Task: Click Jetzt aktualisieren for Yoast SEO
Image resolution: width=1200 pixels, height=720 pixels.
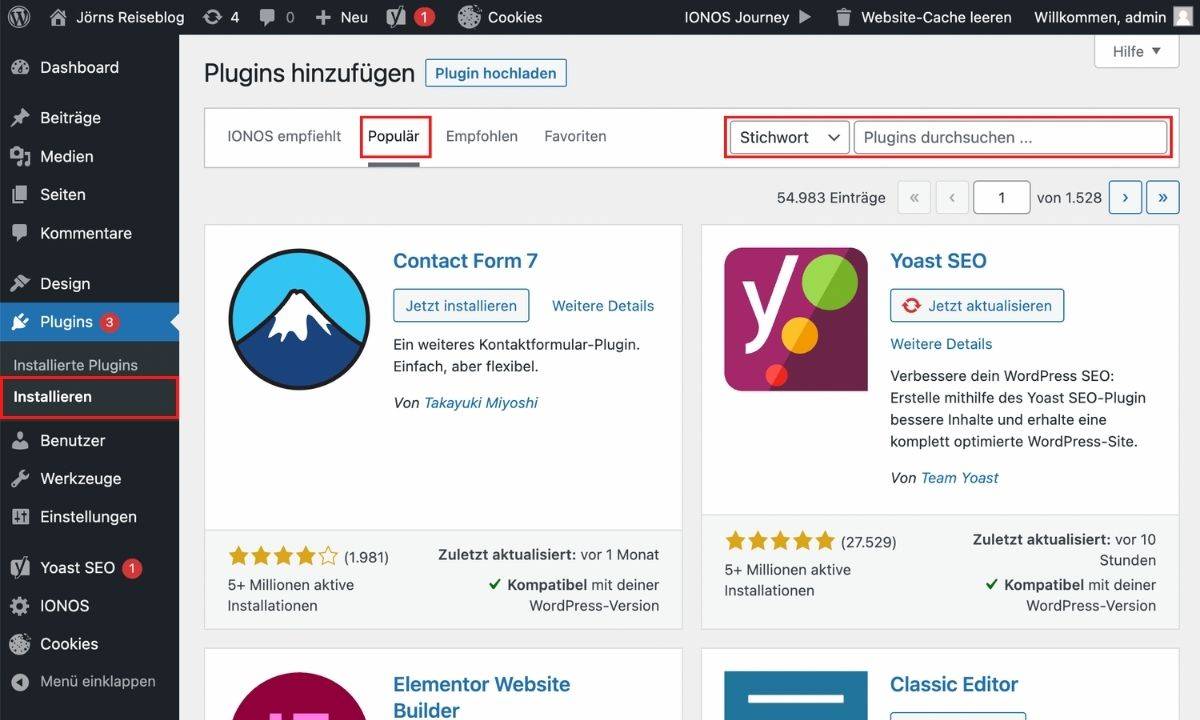Action: point(977,306)
